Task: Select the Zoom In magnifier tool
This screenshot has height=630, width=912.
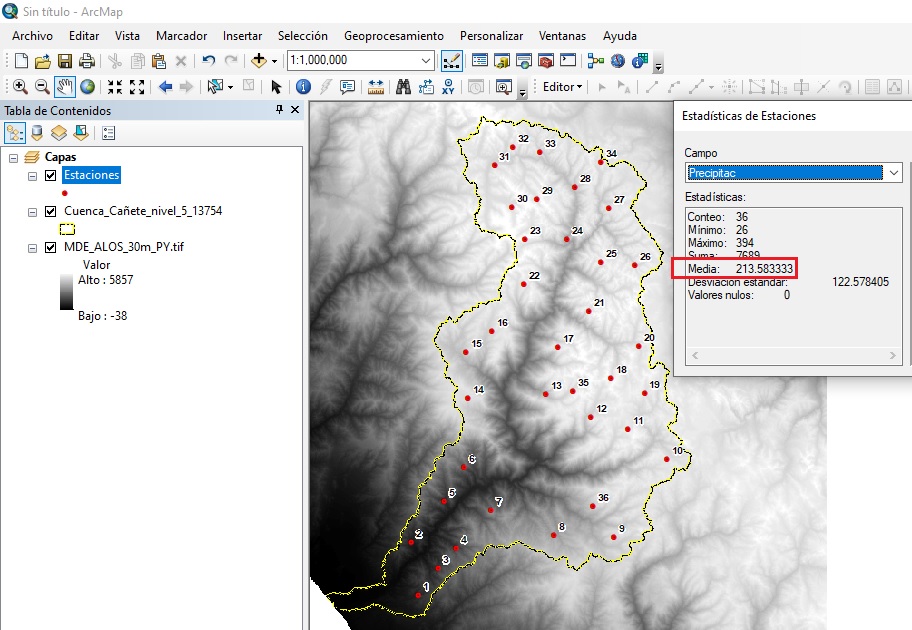Action: [20, 87]
